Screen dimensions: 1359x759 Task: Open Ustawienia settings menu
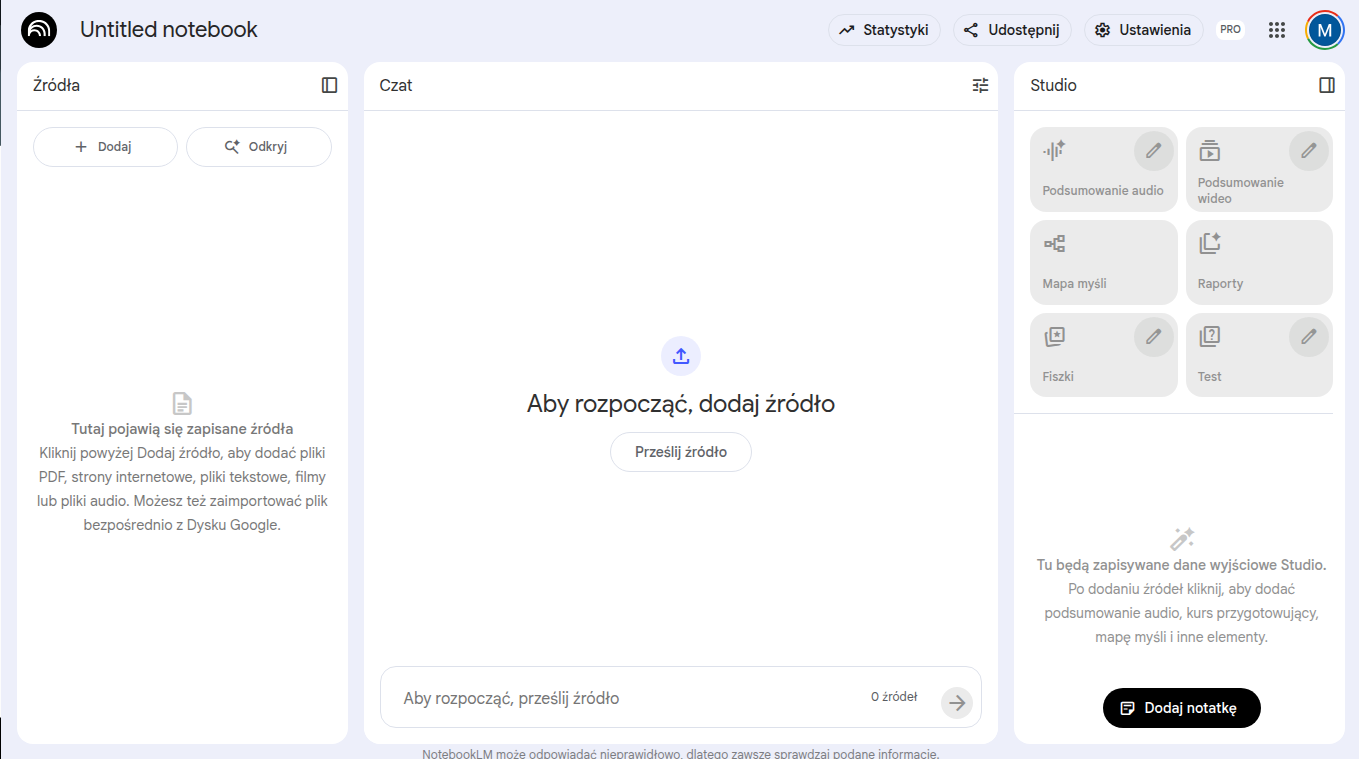point(1143,30)
